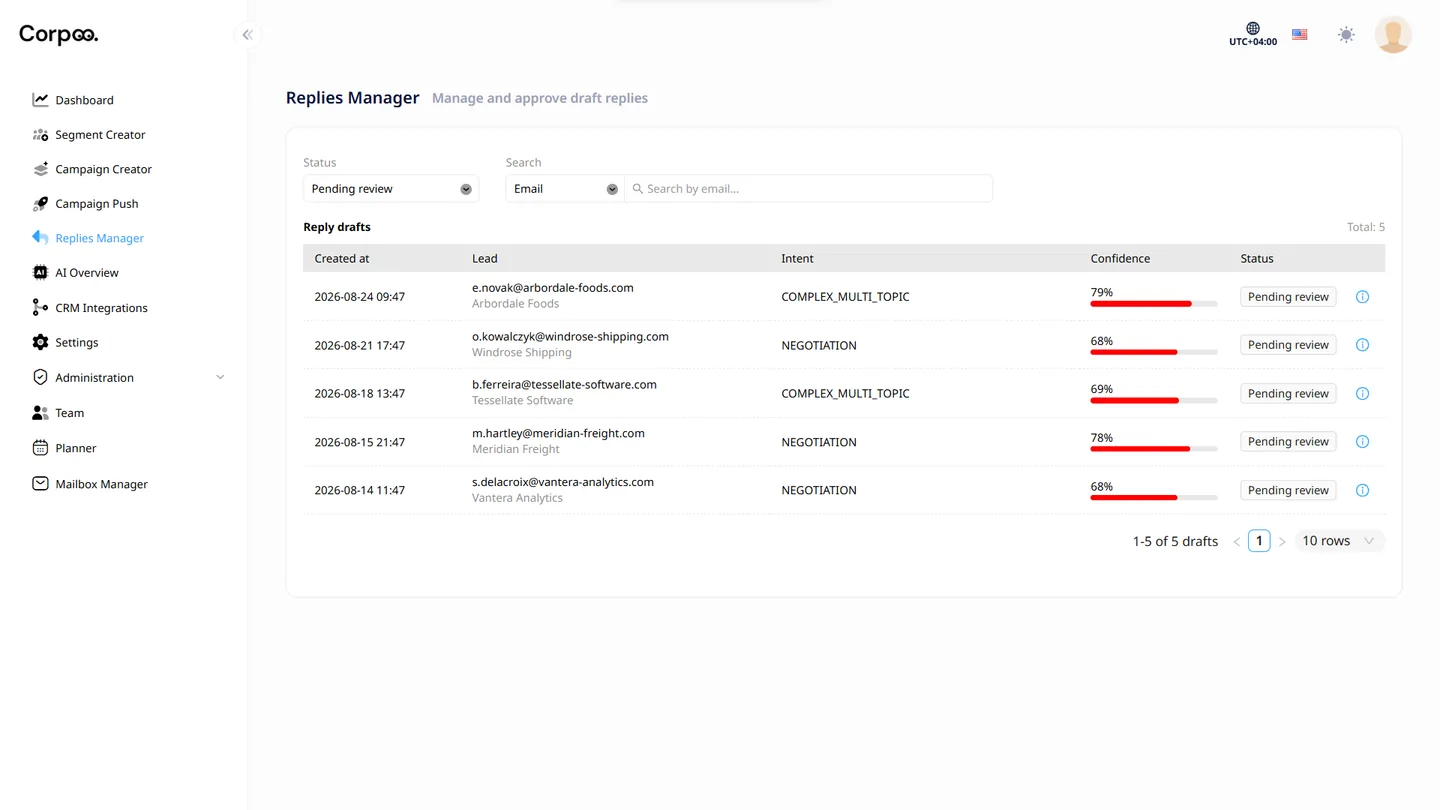Click Pending review tag for Meridian Freight

[x=1288, y=442]
